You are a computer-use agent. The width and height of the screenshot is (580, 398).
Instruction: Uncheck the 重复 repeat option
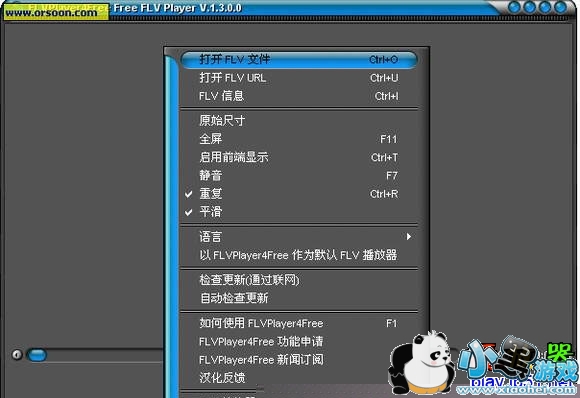pyautogui.click(x=299, y=194)
